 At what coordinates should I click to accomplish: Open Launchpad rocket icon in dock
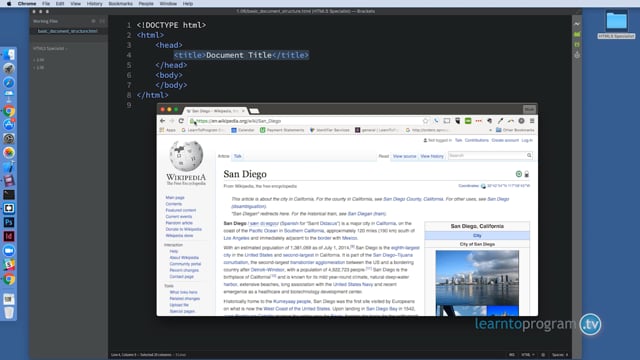tap(9, 69)
